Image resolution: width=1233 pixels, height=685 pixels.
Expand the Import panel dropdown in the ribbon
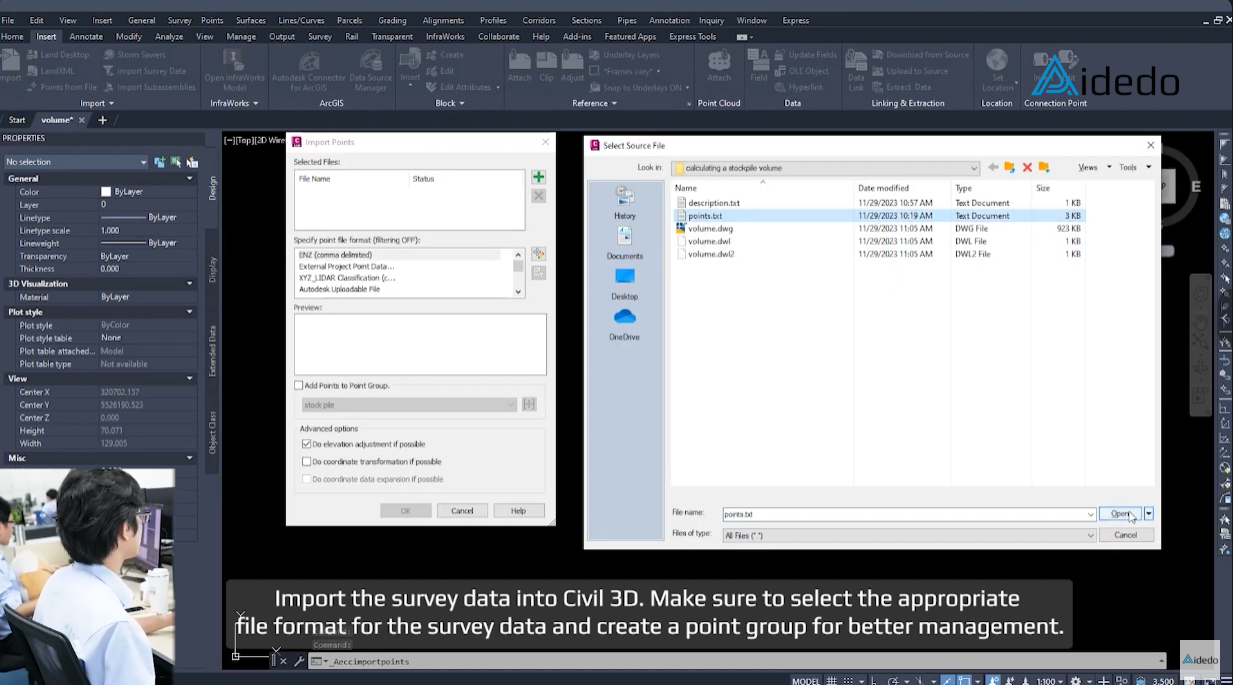tap(97, 103)
